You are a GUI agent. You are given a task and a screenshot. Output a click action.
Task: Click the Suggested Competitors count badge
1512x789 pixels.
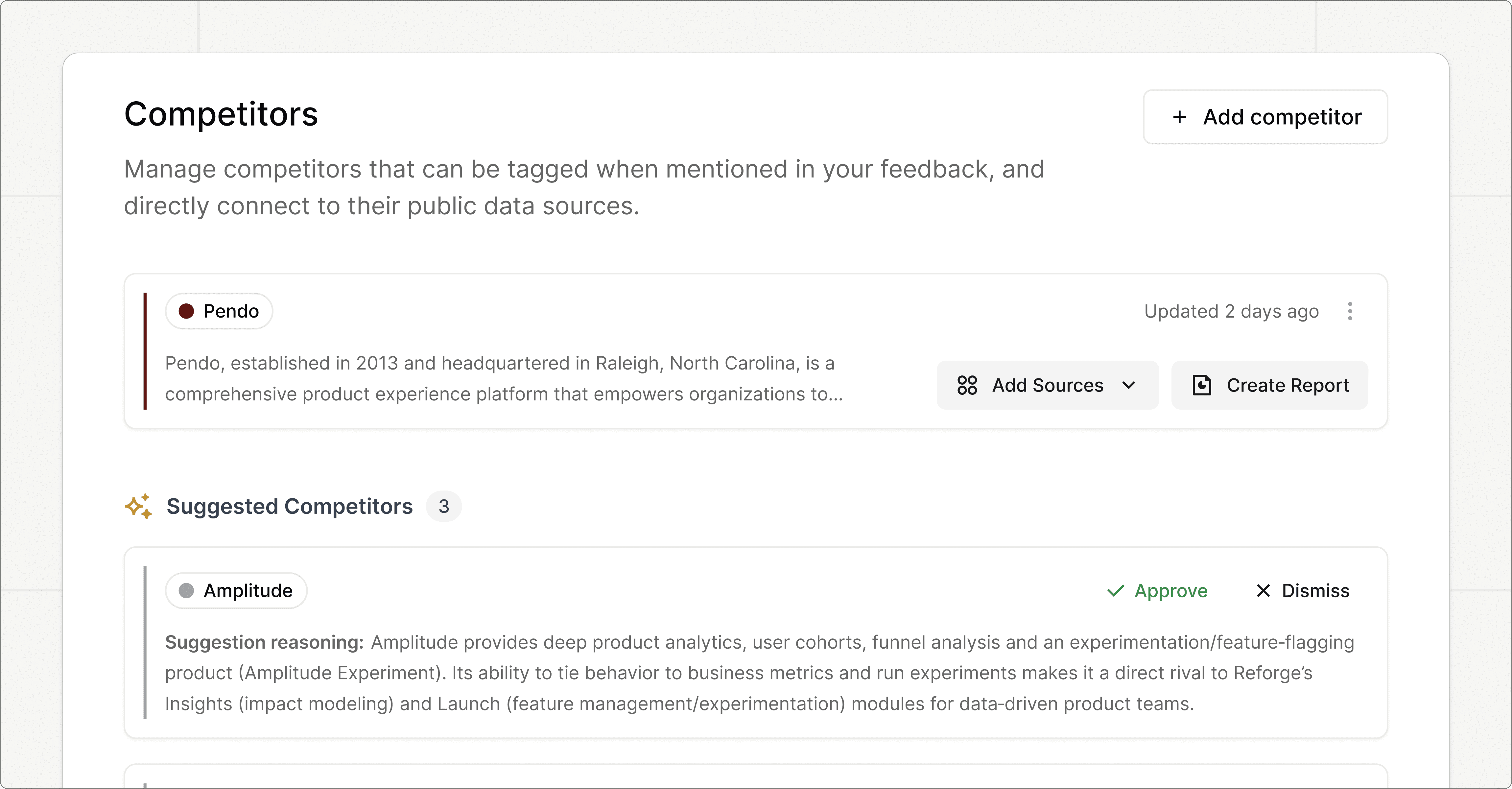click(x=444, y=506)
